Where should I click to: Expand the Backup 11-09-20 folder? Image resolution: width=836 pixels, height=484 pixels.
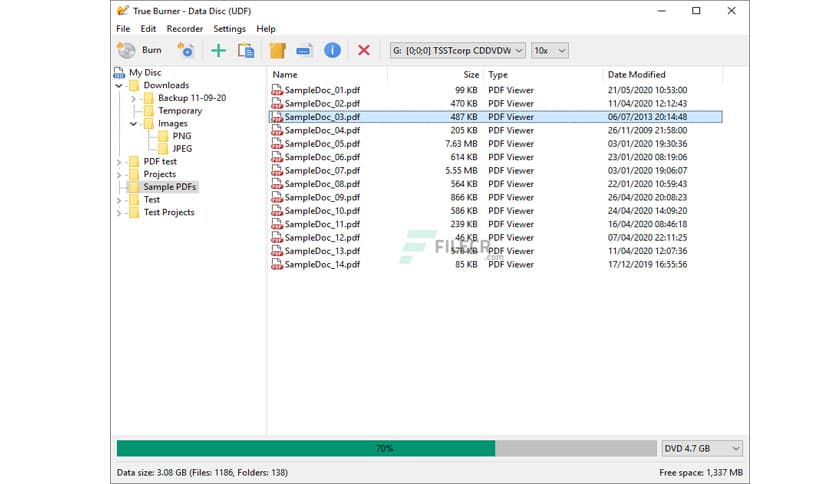click(135, 98)
